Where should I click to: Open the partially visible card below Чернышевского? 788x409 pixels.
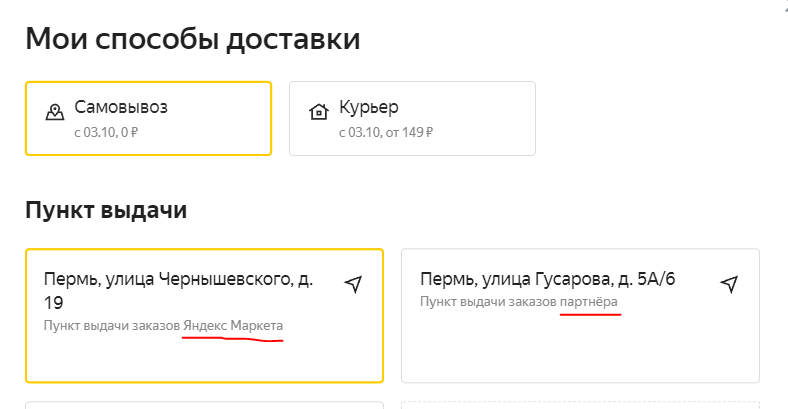(x=205, y=405)
